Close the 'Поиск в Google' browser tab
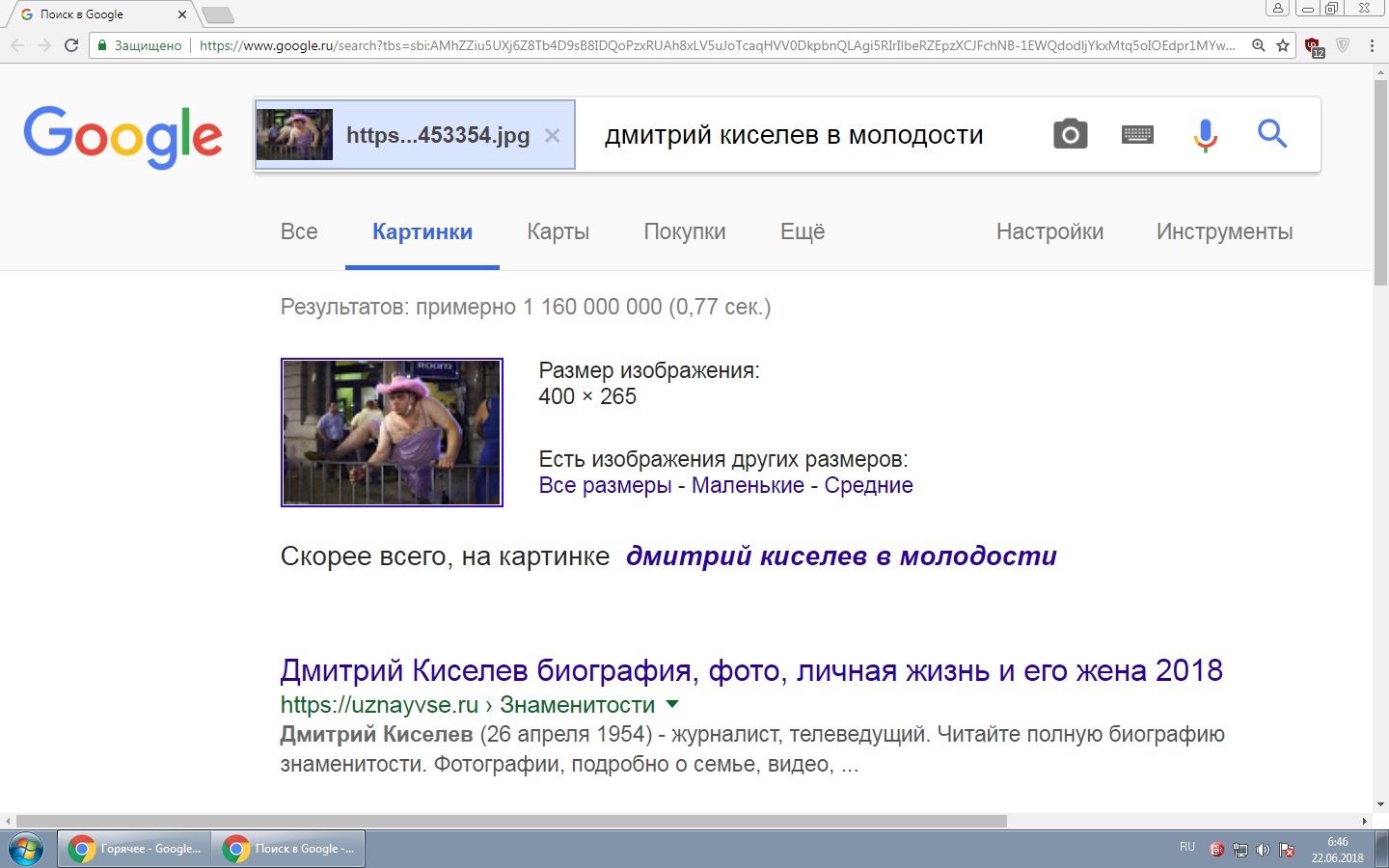 pos(181,14)
